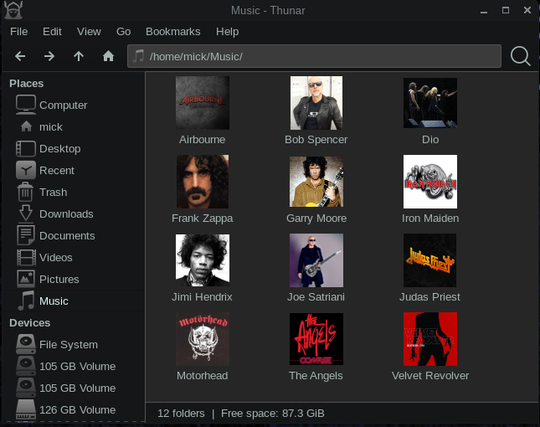
Task: Click the 126 GB Volume label
Action: 77,410
